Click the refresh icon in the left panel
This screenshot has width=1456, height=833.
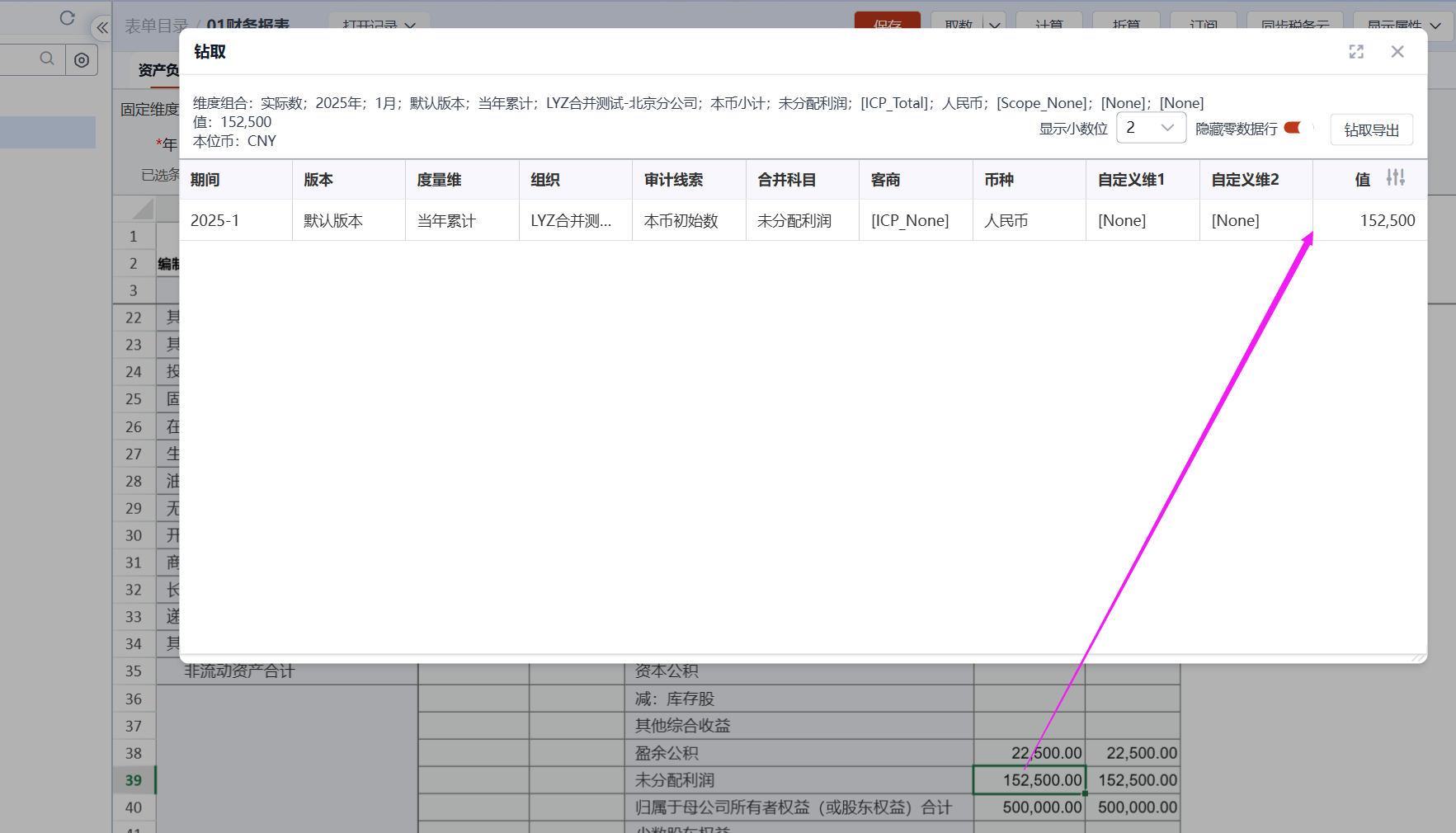pyautogui.click(x=68, y=18)
